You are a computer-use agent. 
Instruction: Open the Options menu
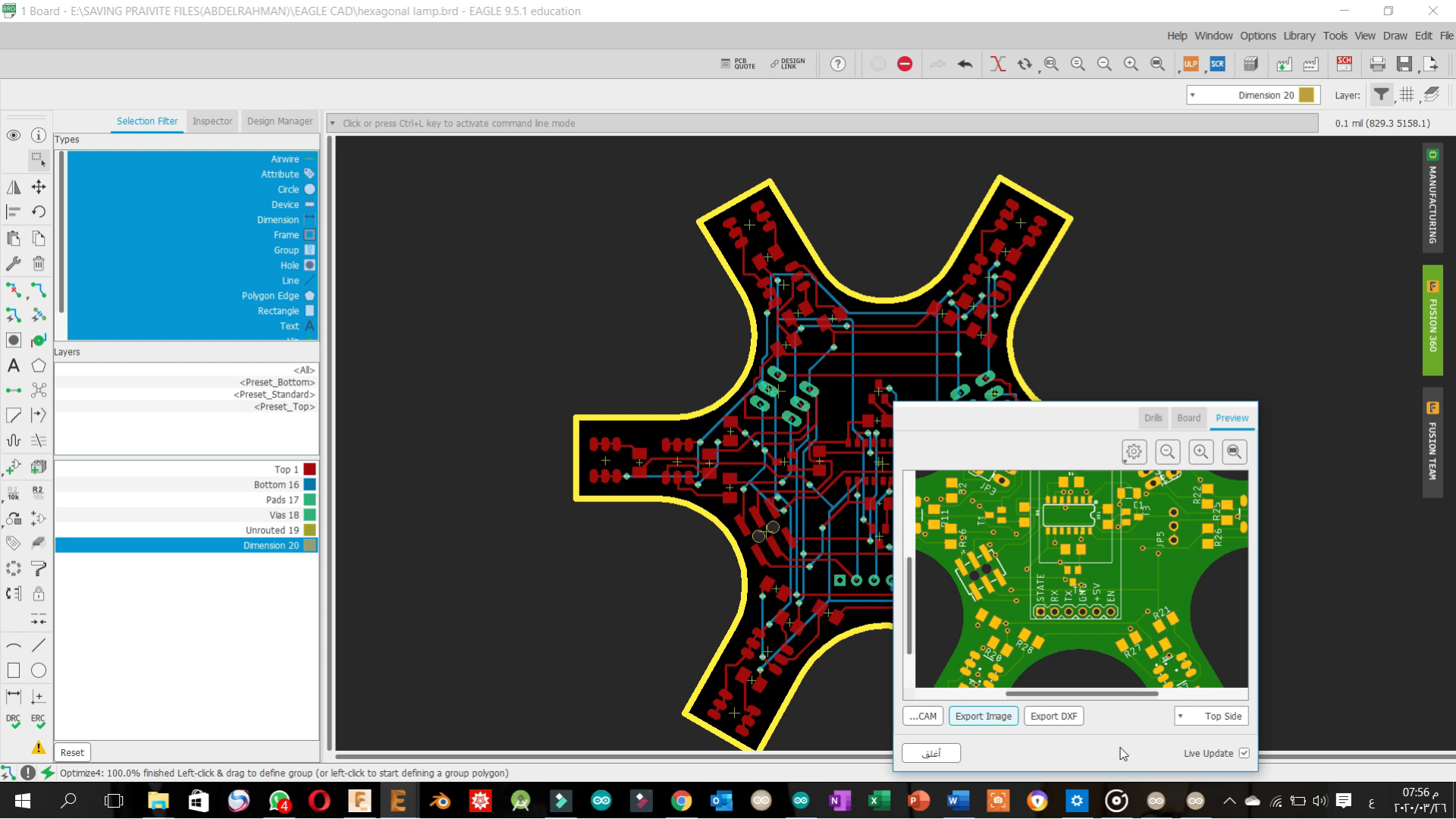point(1258,36)
